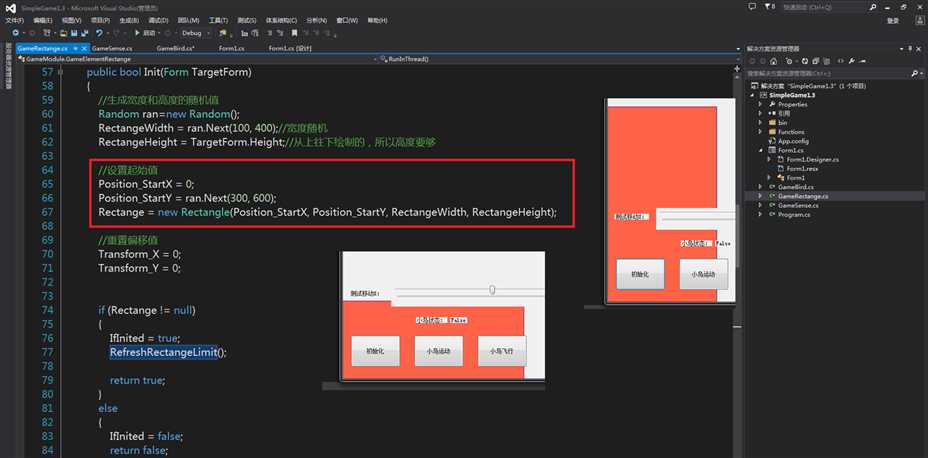928x458 pixels.
Task: Click the refresh icon in Solution Explorer toolbar
Action: [x=805, y=61]
